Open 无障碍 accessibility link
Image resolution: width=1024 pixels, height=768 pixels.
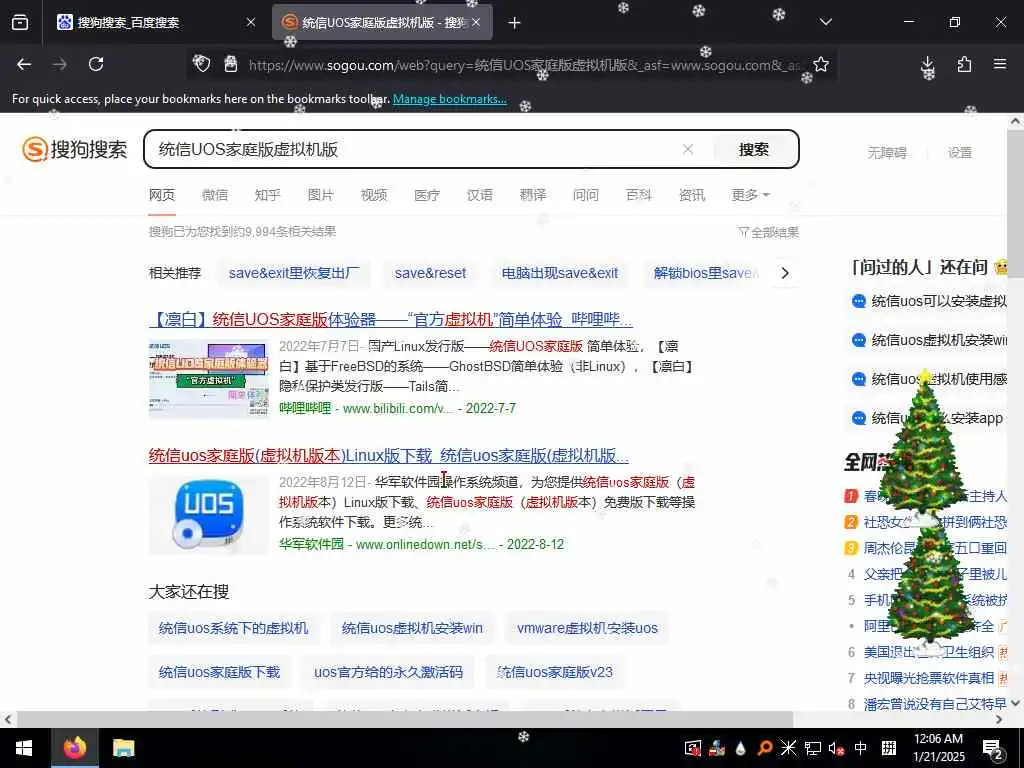tap(887, 153)
